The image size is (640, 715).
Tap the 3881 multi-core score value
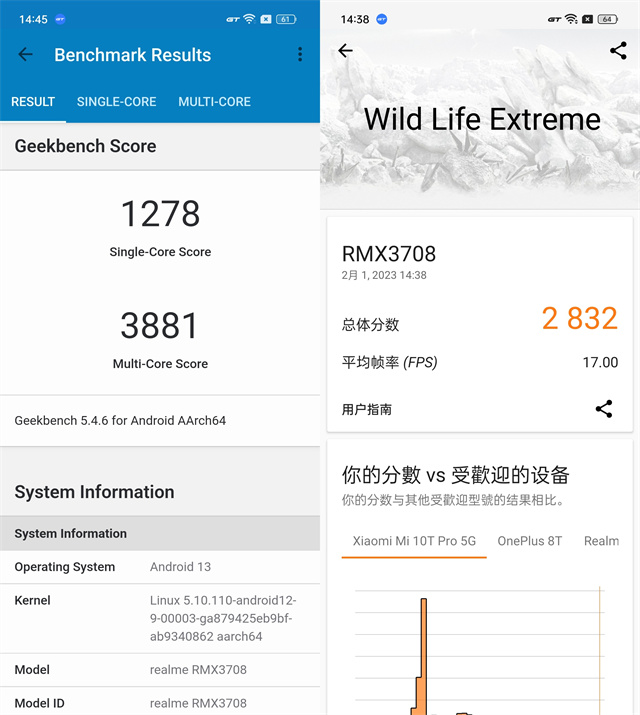(x=160, y=325)
